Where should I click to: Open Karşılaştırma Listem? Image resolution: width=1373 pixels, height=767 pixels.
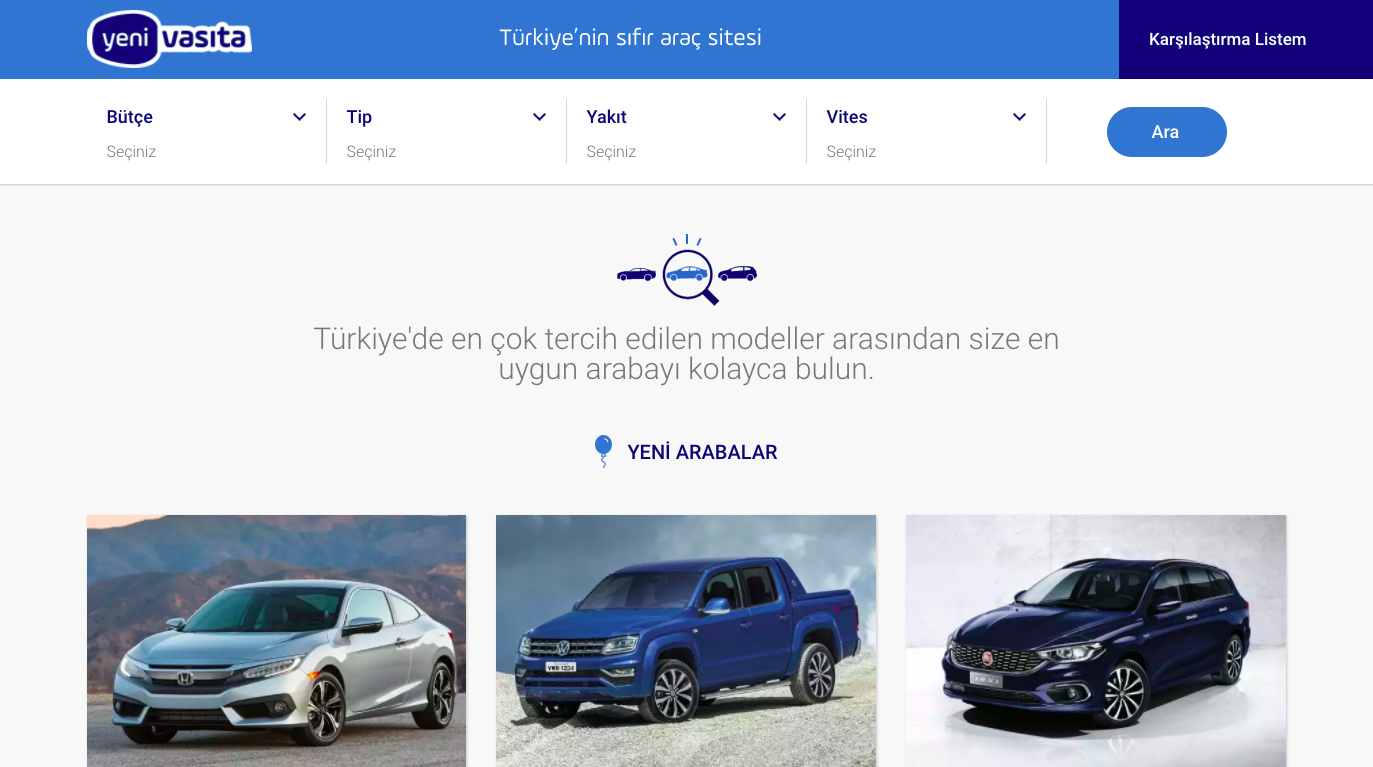[x=1227, y=40]
